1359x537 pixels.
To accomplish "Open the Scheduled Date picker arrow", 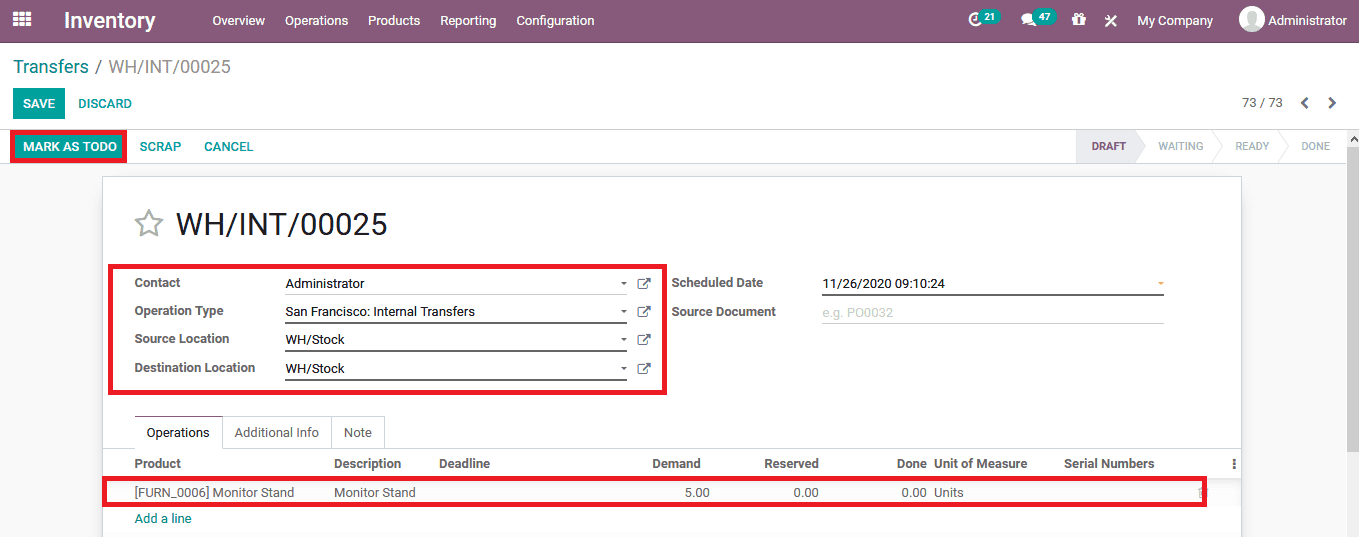I will tap(1160, 284).
